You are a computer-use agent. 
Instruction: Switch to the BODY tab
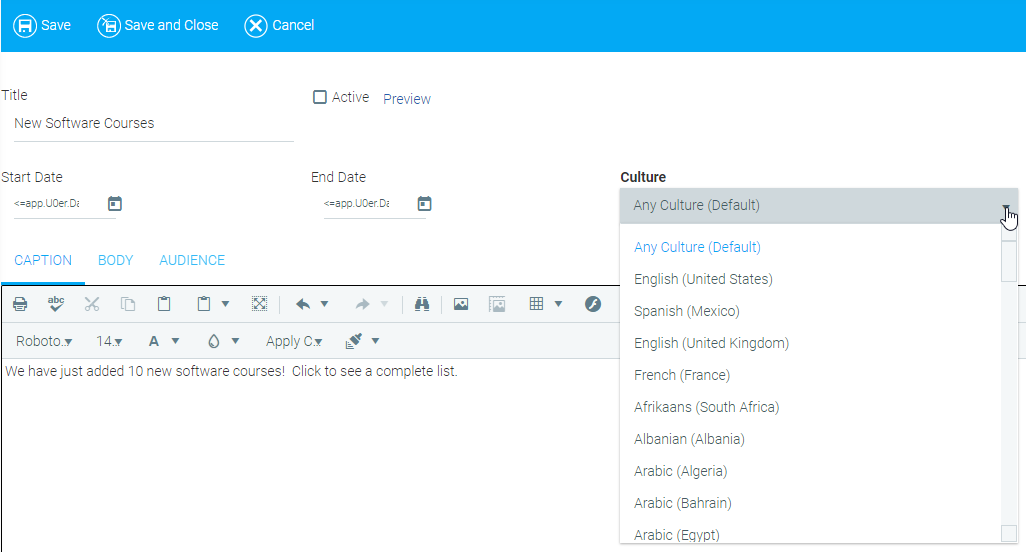click(x=115, y=260)
